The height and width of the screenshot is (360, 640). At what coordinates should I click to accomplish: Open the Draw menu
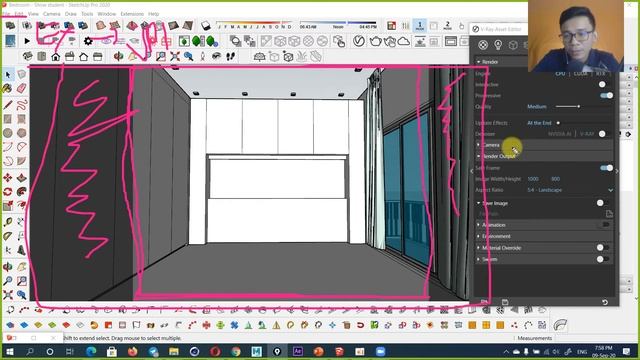pyautogui.click(x=71, y=14)
